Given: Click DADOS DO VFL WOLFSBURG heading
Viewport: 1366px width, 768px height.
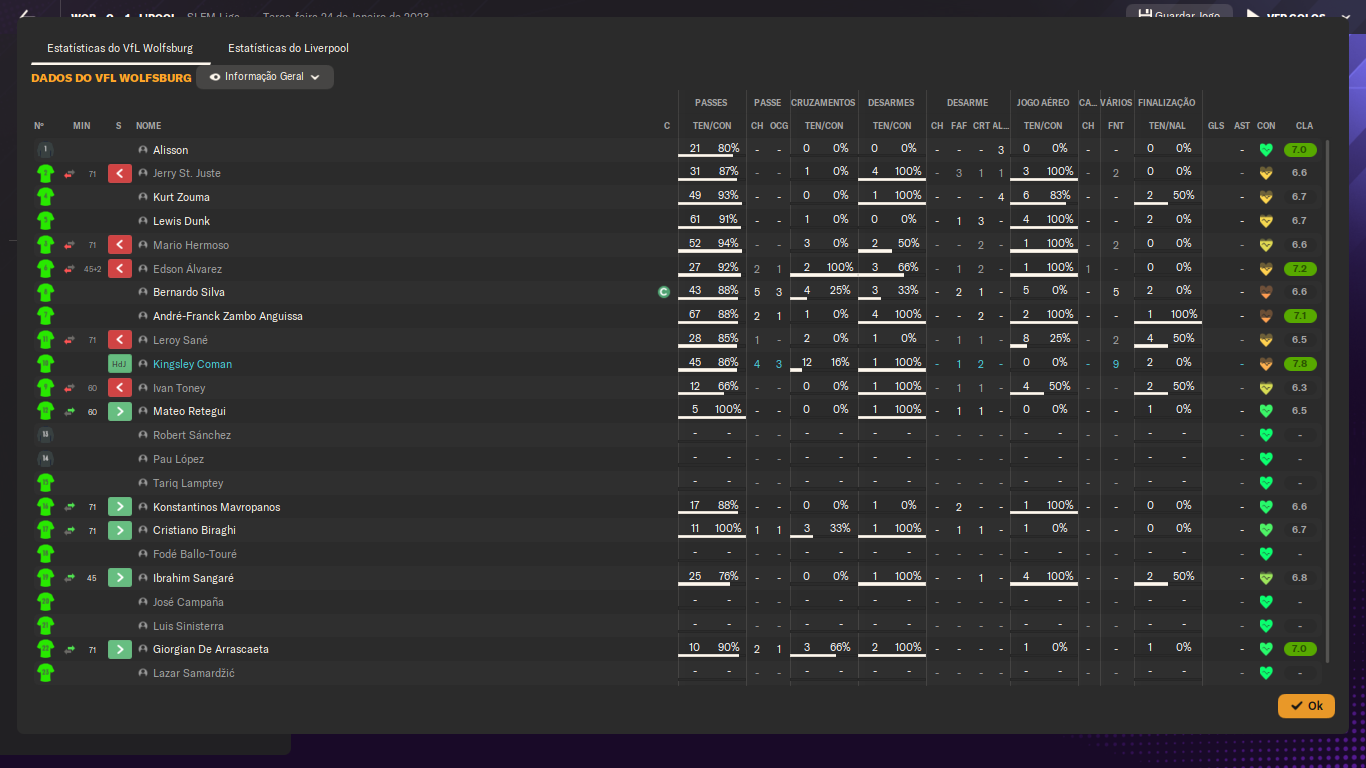Looking at the screenshot, I should pyautogui.click(x=111, y=77).
